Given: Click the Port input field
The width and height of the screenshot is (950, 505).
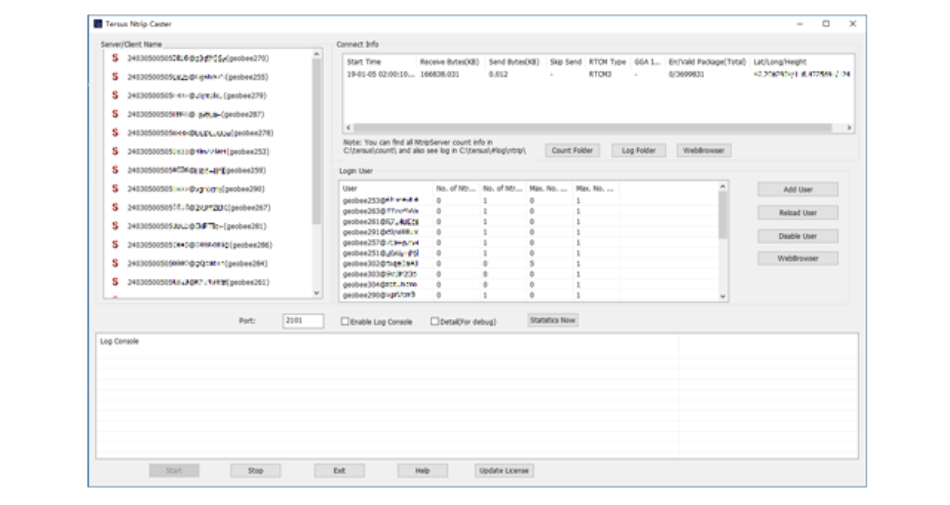Looking at the screenshot, I should click(302, 321).
